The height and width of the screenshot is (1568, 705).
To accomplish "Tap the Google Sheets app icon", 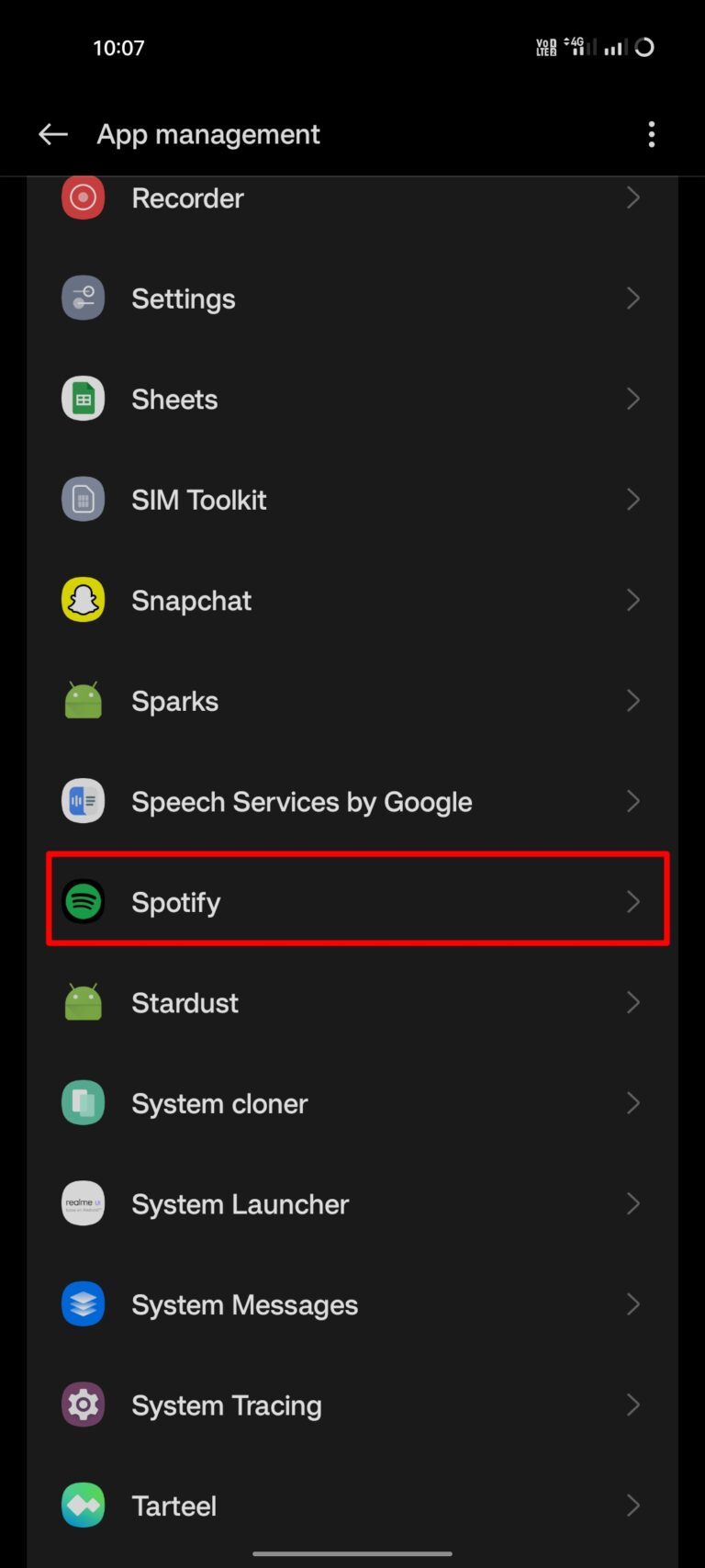I will [x=83, y=398].
